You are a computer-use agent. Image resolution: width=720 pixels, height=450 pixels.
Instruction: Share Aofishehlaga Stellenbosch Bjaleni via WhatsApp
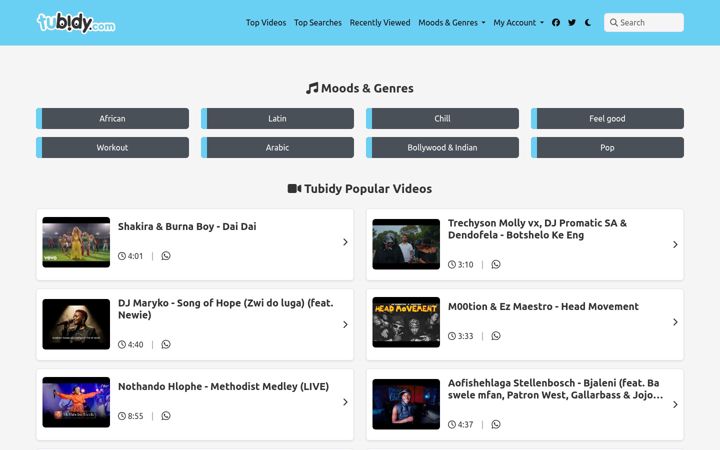point(496,424)
